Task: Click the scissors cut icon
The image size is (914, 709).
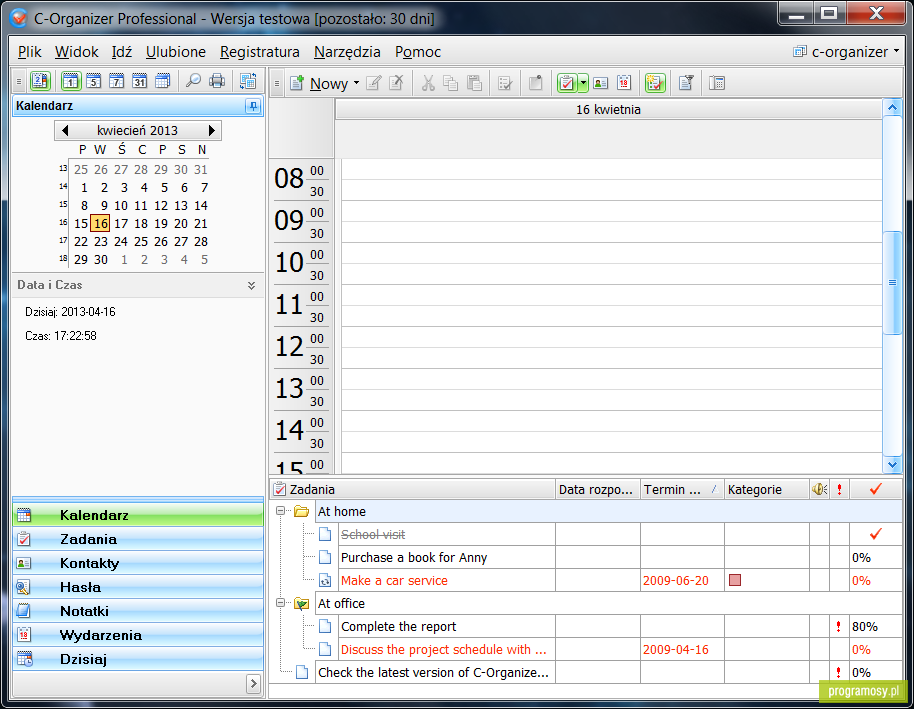Action: coord(428,83)
